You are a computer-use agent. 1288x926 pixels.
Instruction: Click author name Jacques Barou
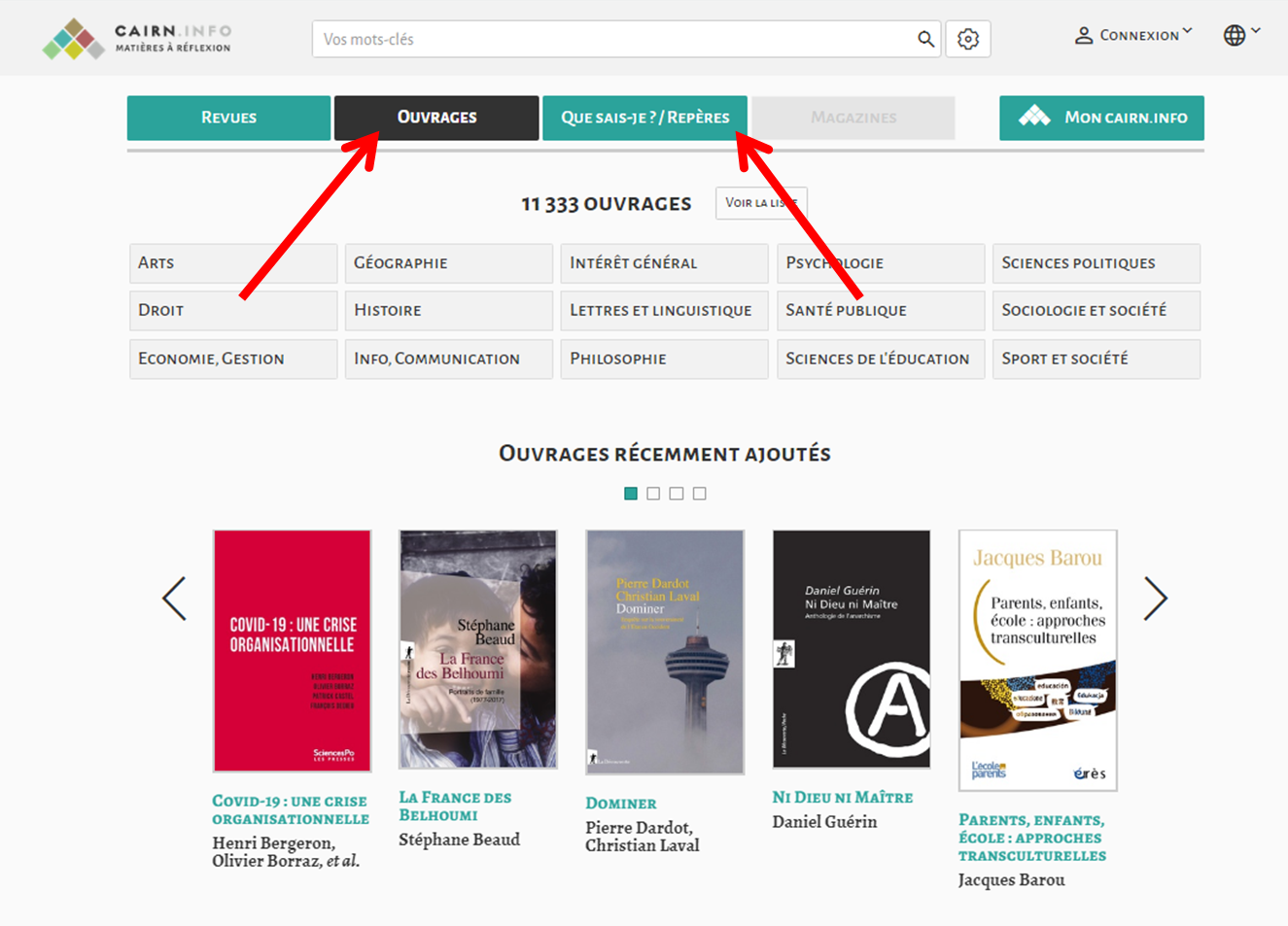tap(1012, 880)
